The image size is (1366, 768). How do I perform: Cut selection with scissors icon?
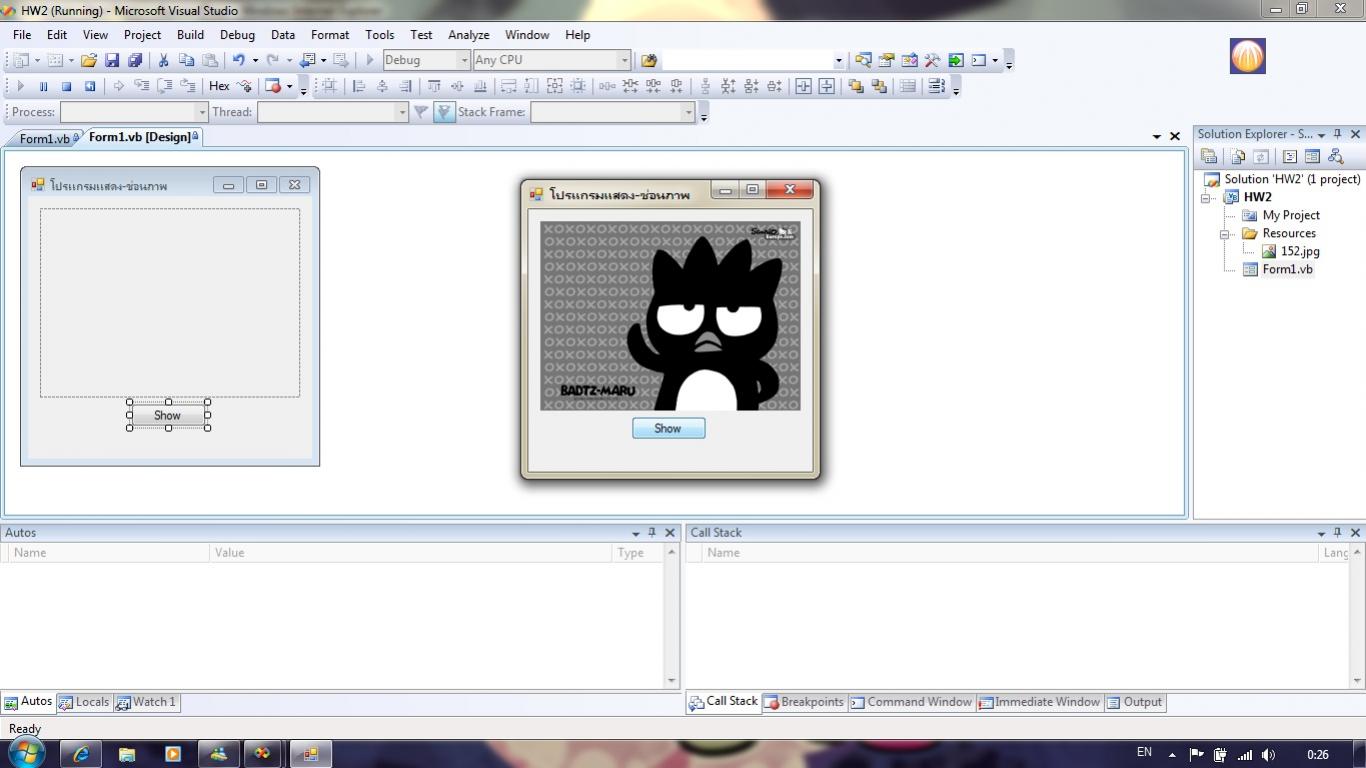click(x=163, y=60)
